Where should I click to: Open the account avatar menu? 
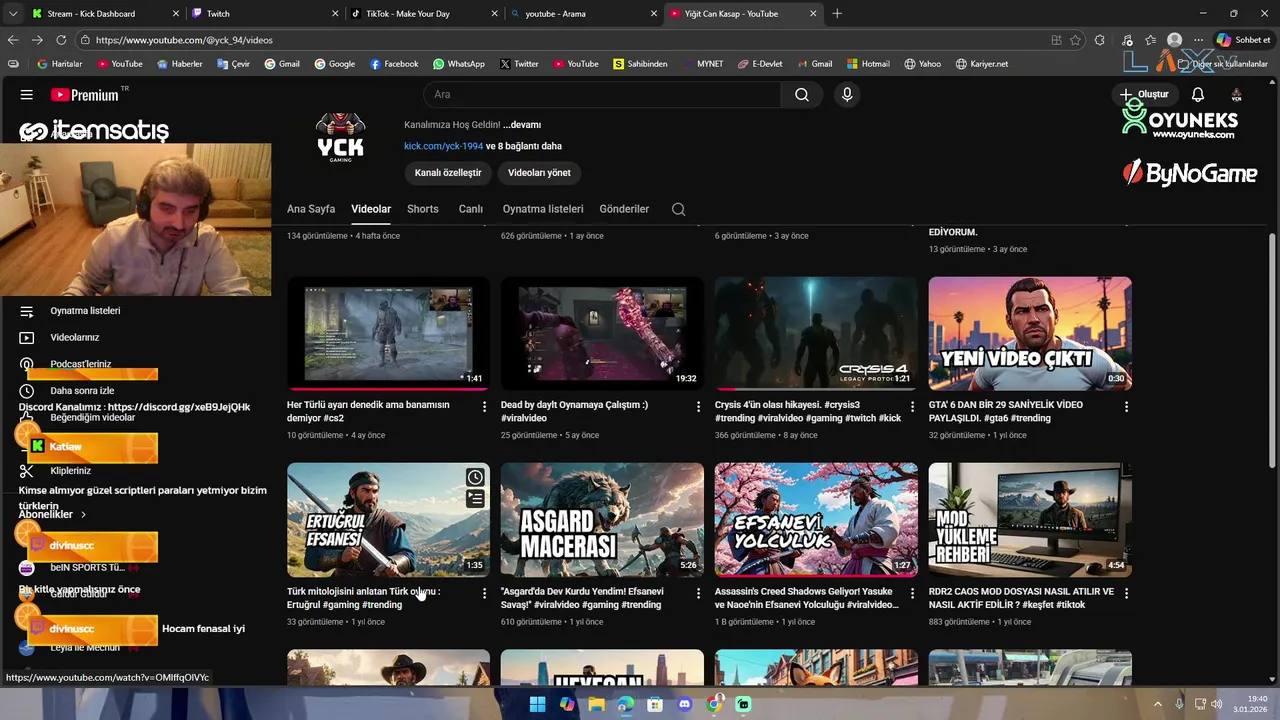1236,95
